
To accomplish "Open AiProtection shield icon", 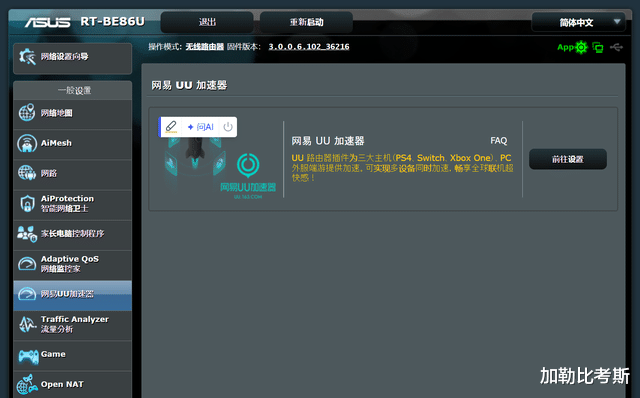I will pos(27,203).
